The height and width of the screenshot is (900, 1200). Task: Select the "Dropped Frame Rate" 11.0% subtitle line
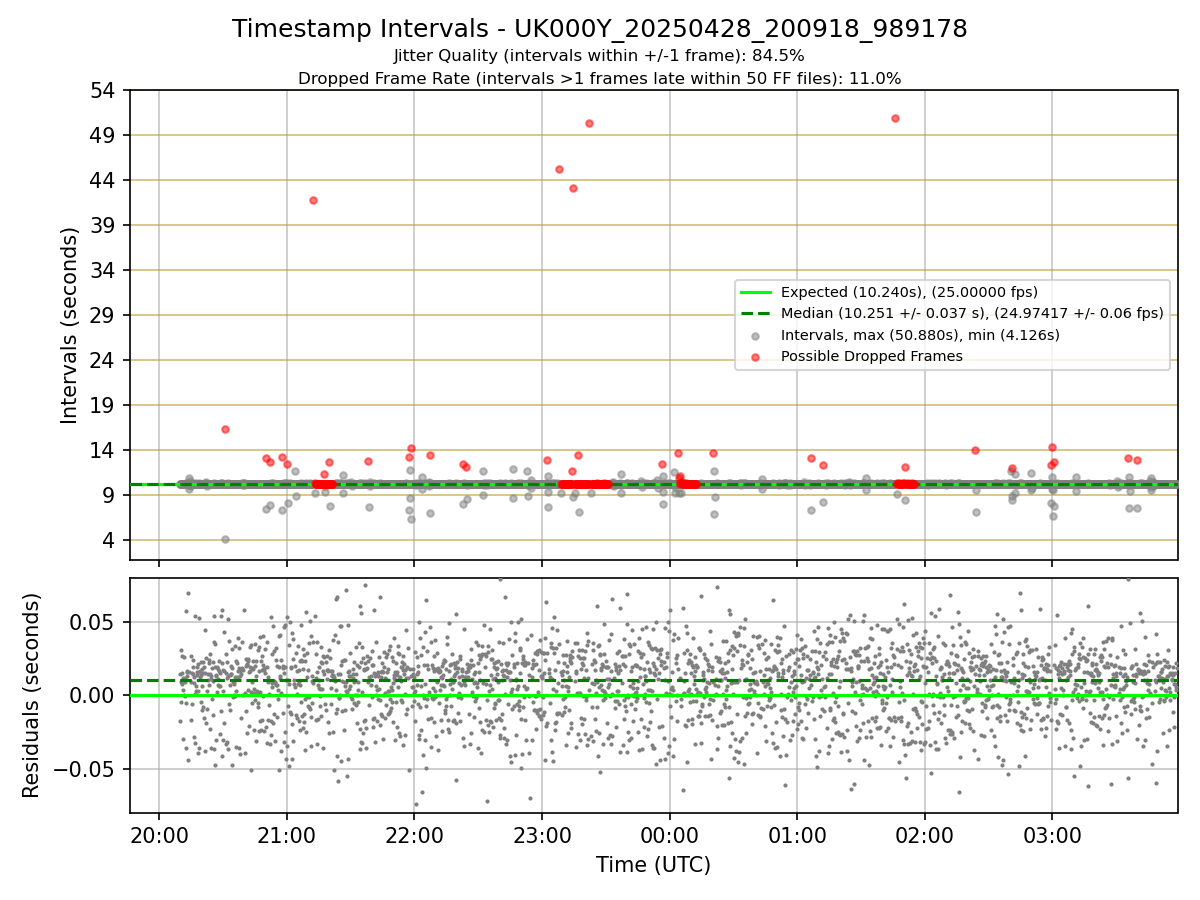(600, 78)
